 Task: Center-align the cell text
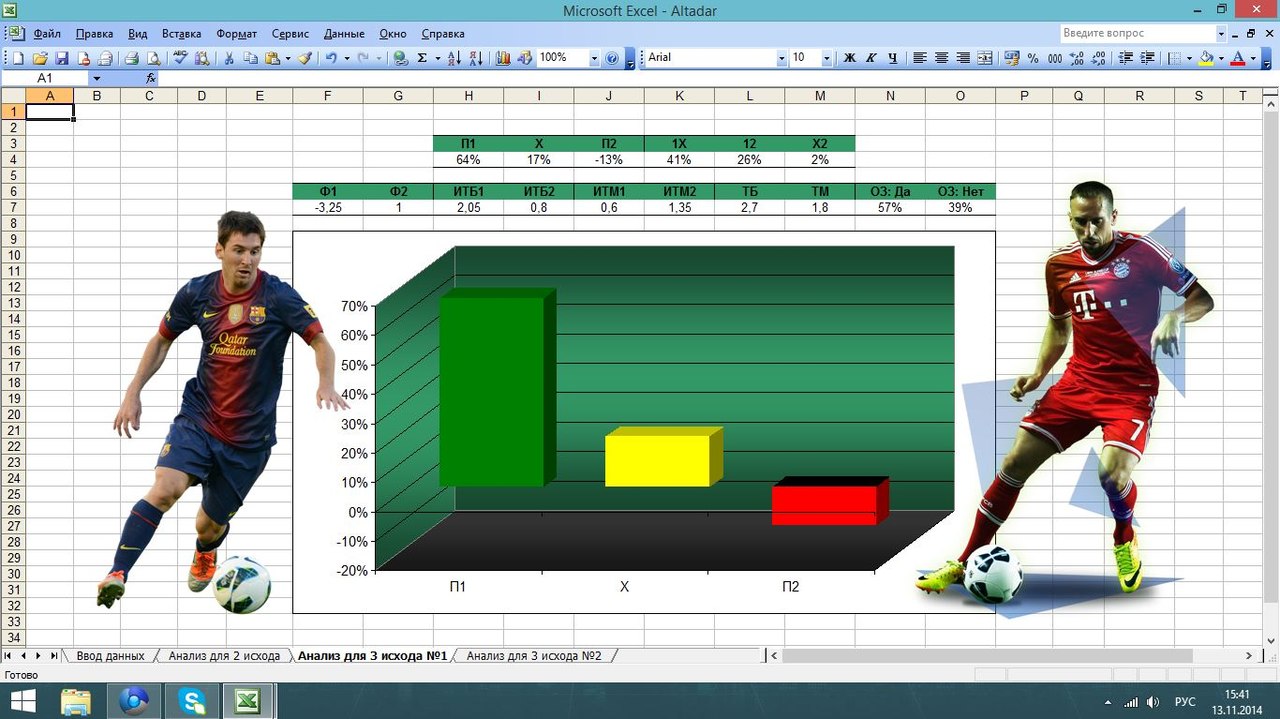point(941,58)
